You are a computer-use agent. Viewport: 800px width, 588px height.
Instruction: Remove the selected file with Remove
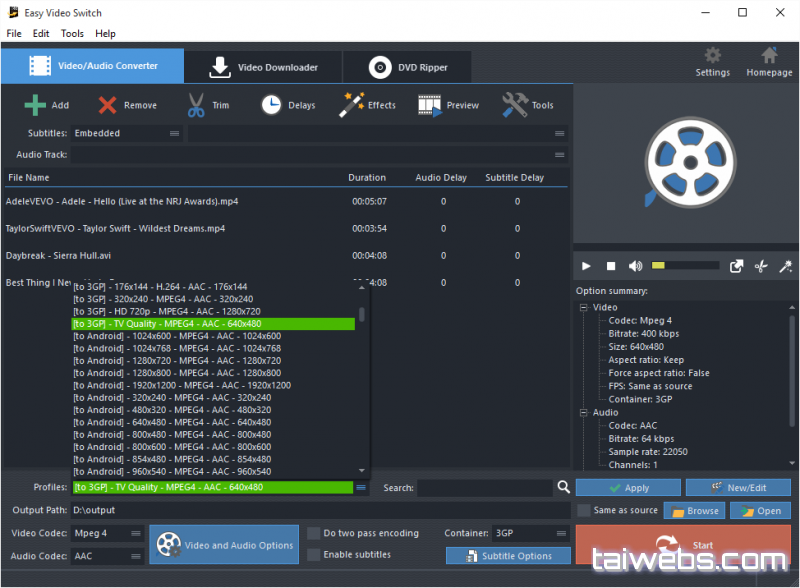coord(108,105)
